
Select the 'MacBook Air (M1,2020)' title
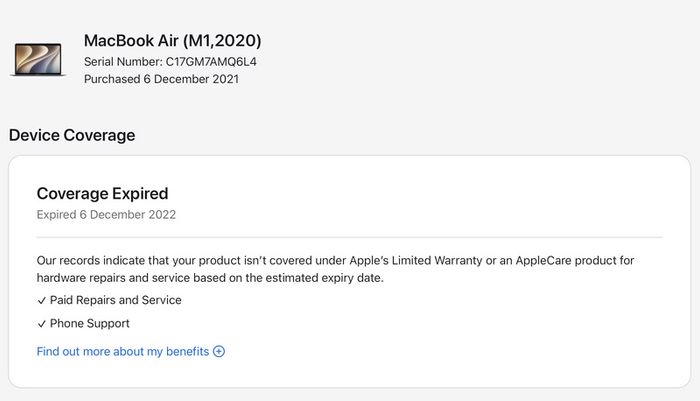click(173, 41)
